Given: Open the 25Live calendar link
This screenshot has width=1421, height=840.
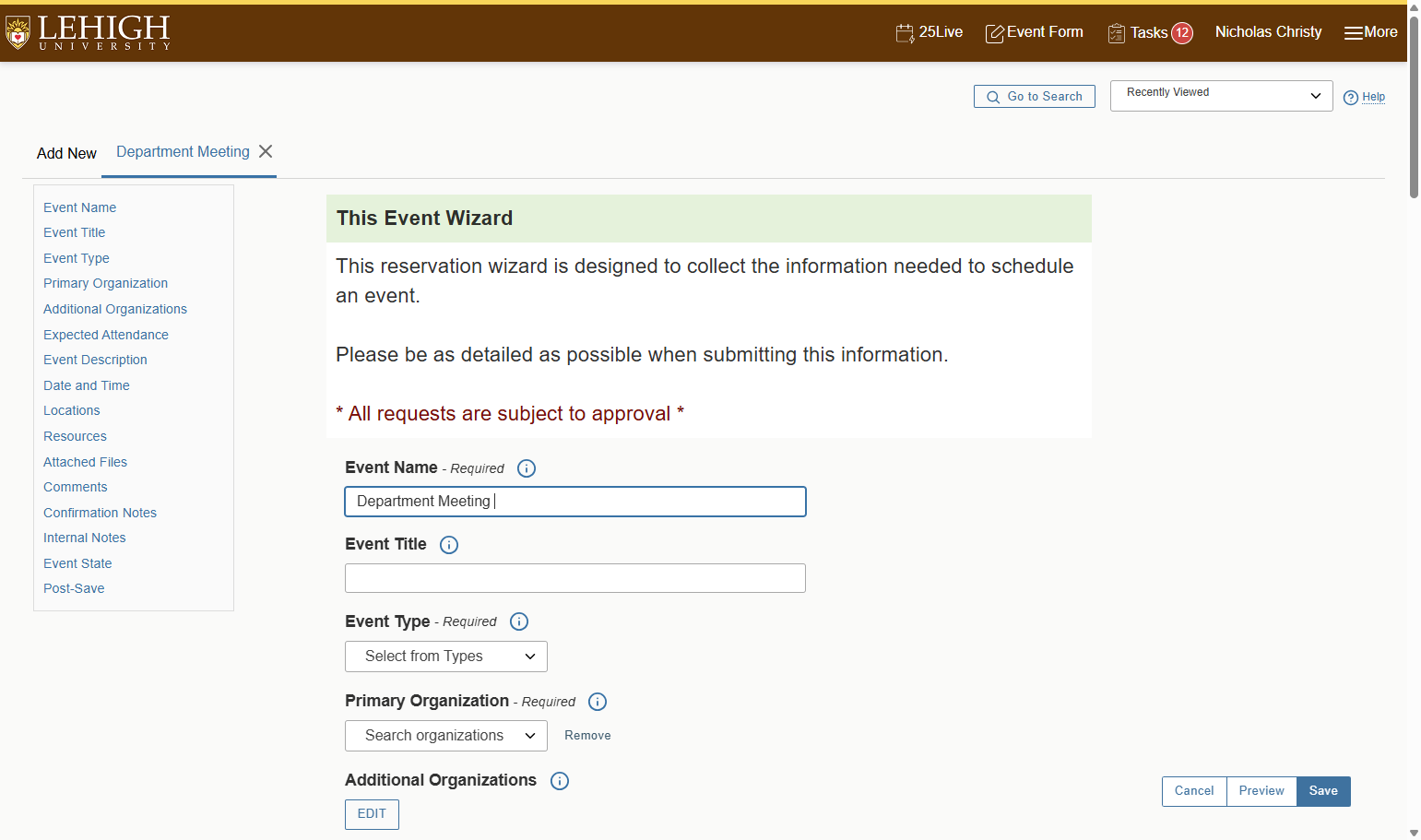Looking at the screenshot, I should click(929, 32).
